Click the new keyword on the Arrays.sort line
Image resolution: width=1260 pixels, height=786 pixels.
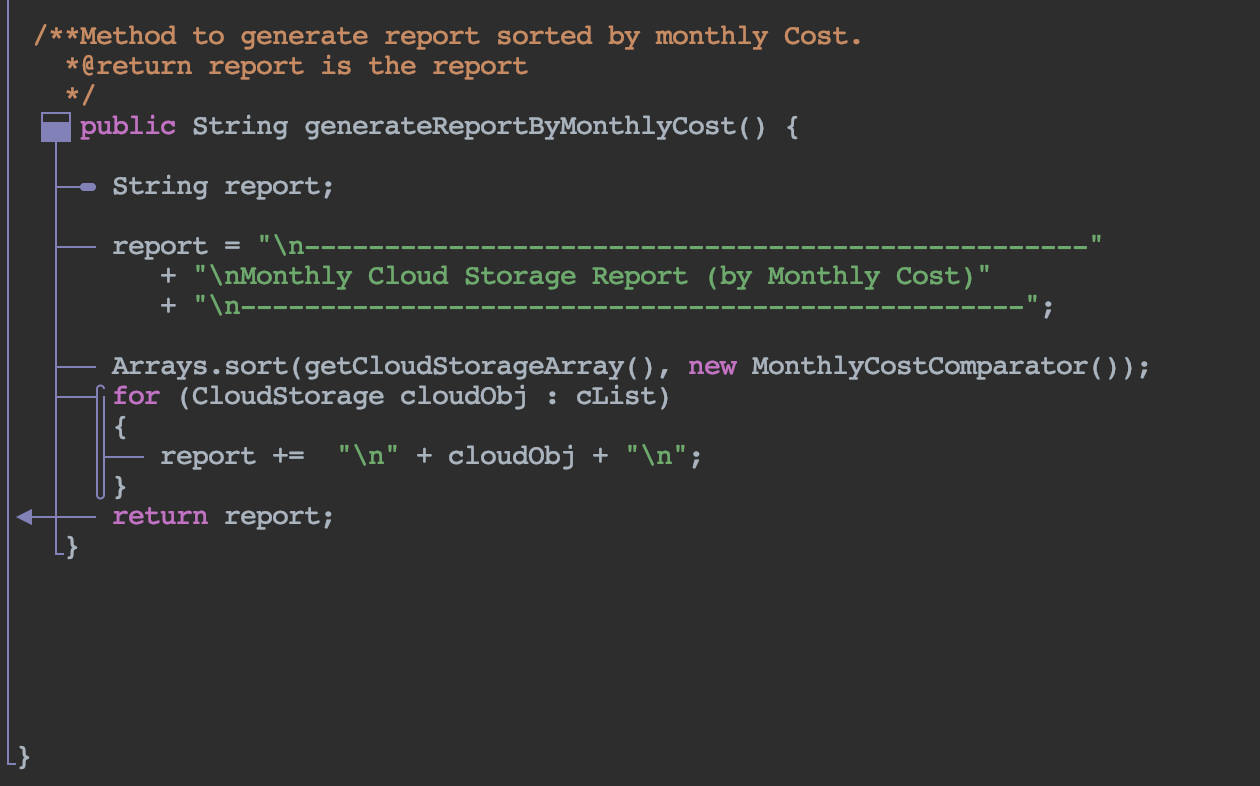712,366
